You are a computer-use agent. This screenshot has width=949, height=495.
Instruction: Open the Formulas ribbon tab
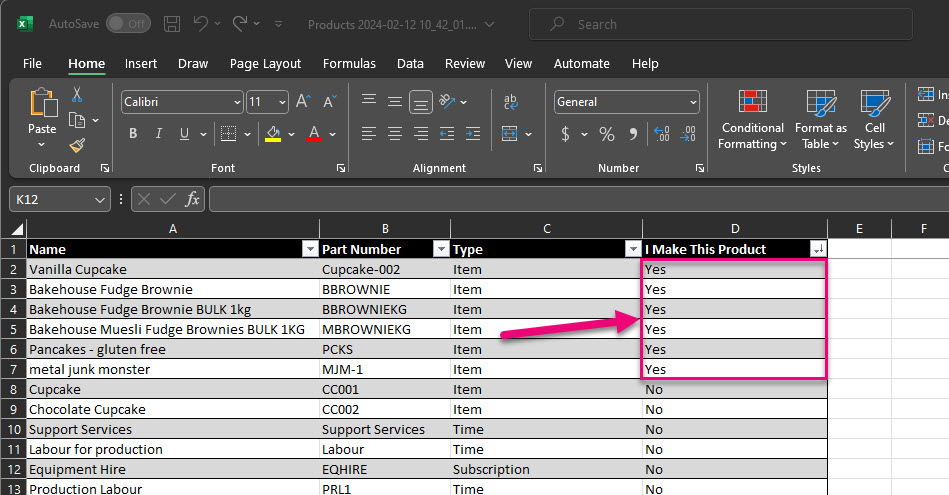point(349,63)
